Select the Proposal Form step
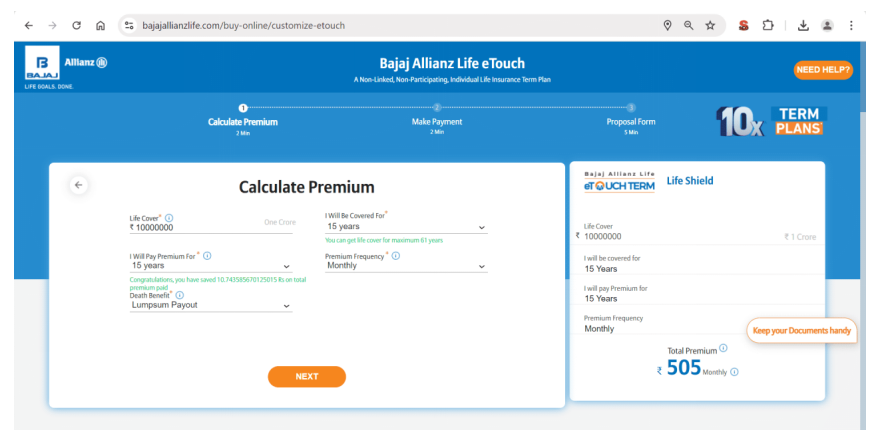The width and height of the screenshot is (878, 444). point(631,120)
